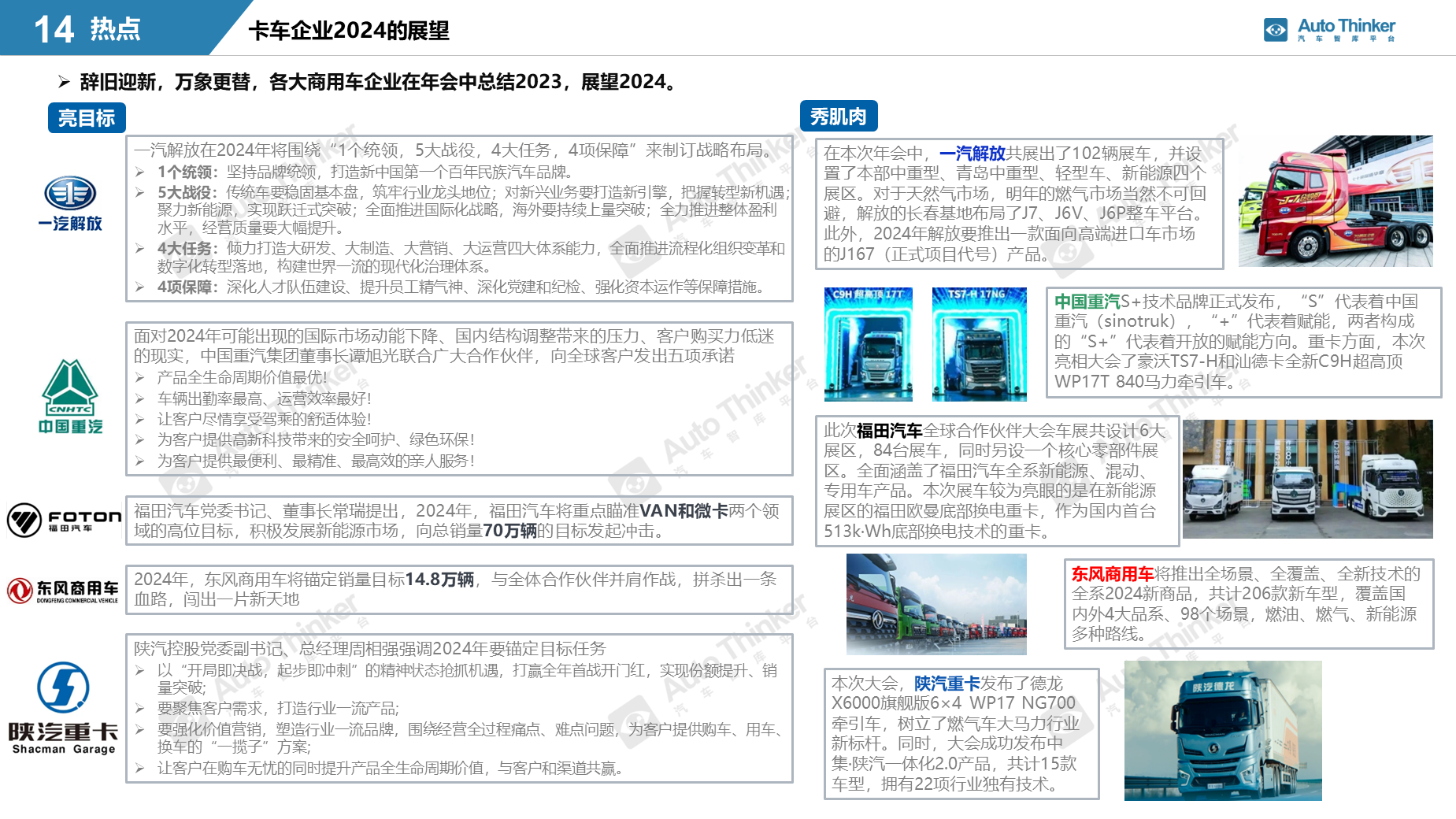Select the line 车辆出勤率最高、运营效率最好!
Screen dimensions: 1456x819
point(264,398)
